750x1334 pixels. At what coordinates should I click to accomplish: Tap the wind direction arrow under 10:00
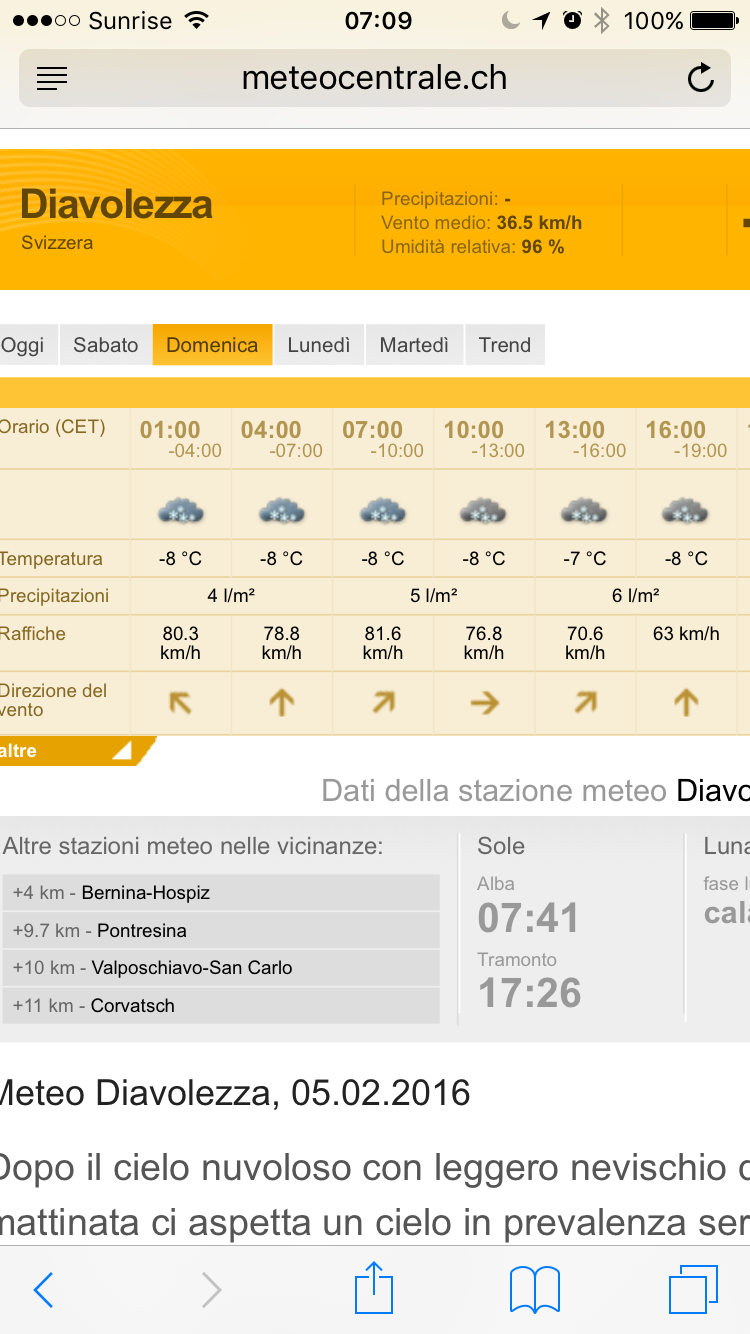tap(484, 704)
